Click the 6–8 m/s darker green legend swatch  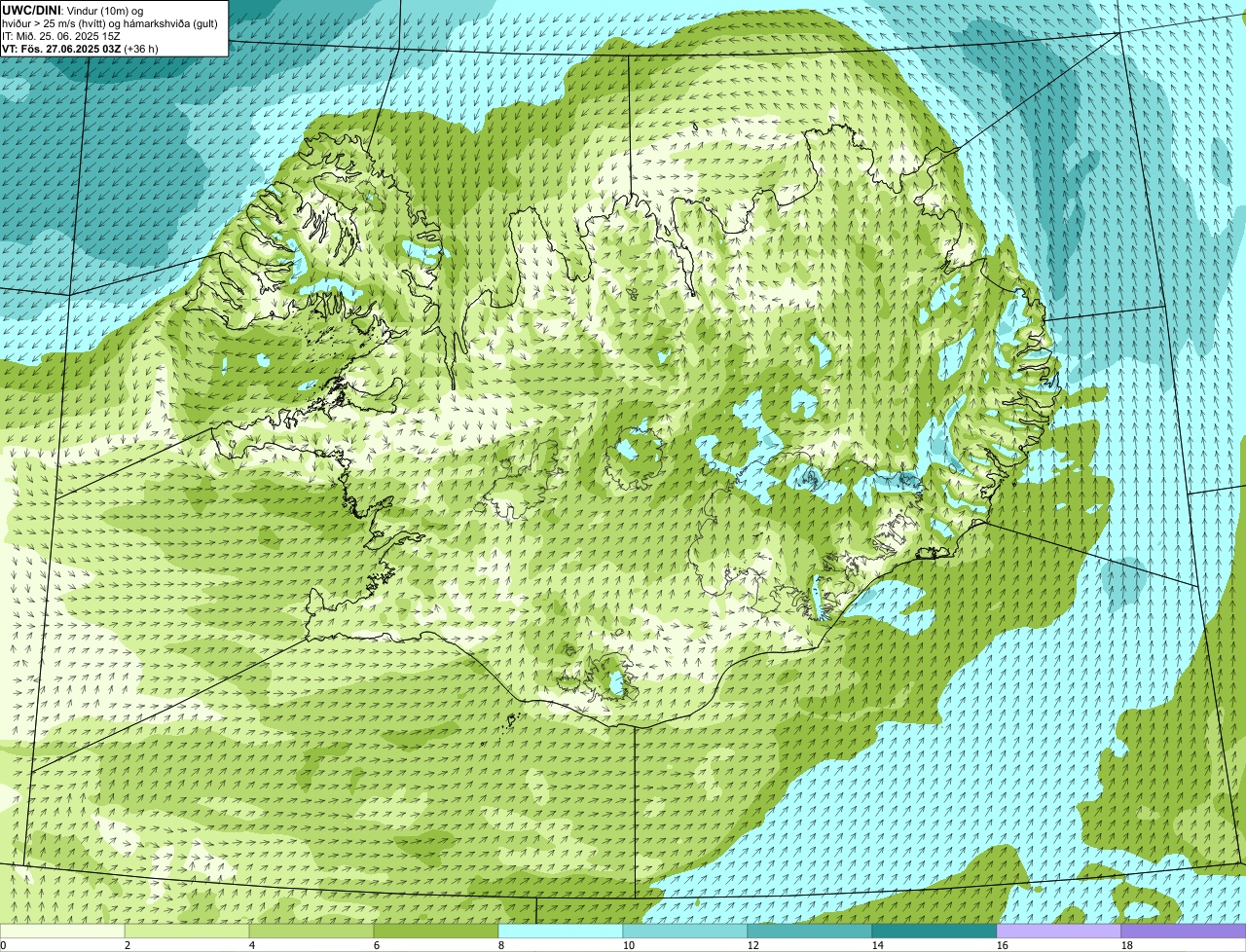(x=436, y=932)
